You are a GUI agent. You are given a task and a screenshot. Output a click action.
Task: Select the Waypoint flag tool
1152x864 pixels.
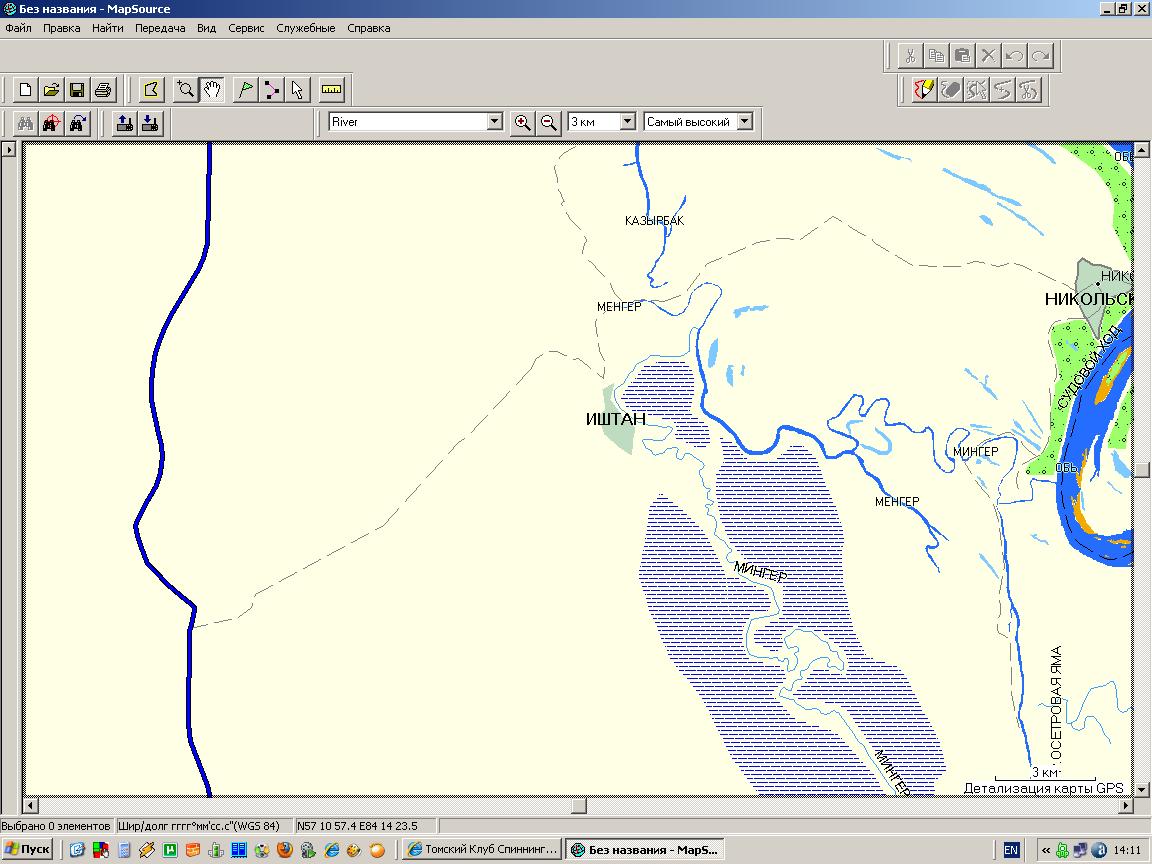point(244,90)
